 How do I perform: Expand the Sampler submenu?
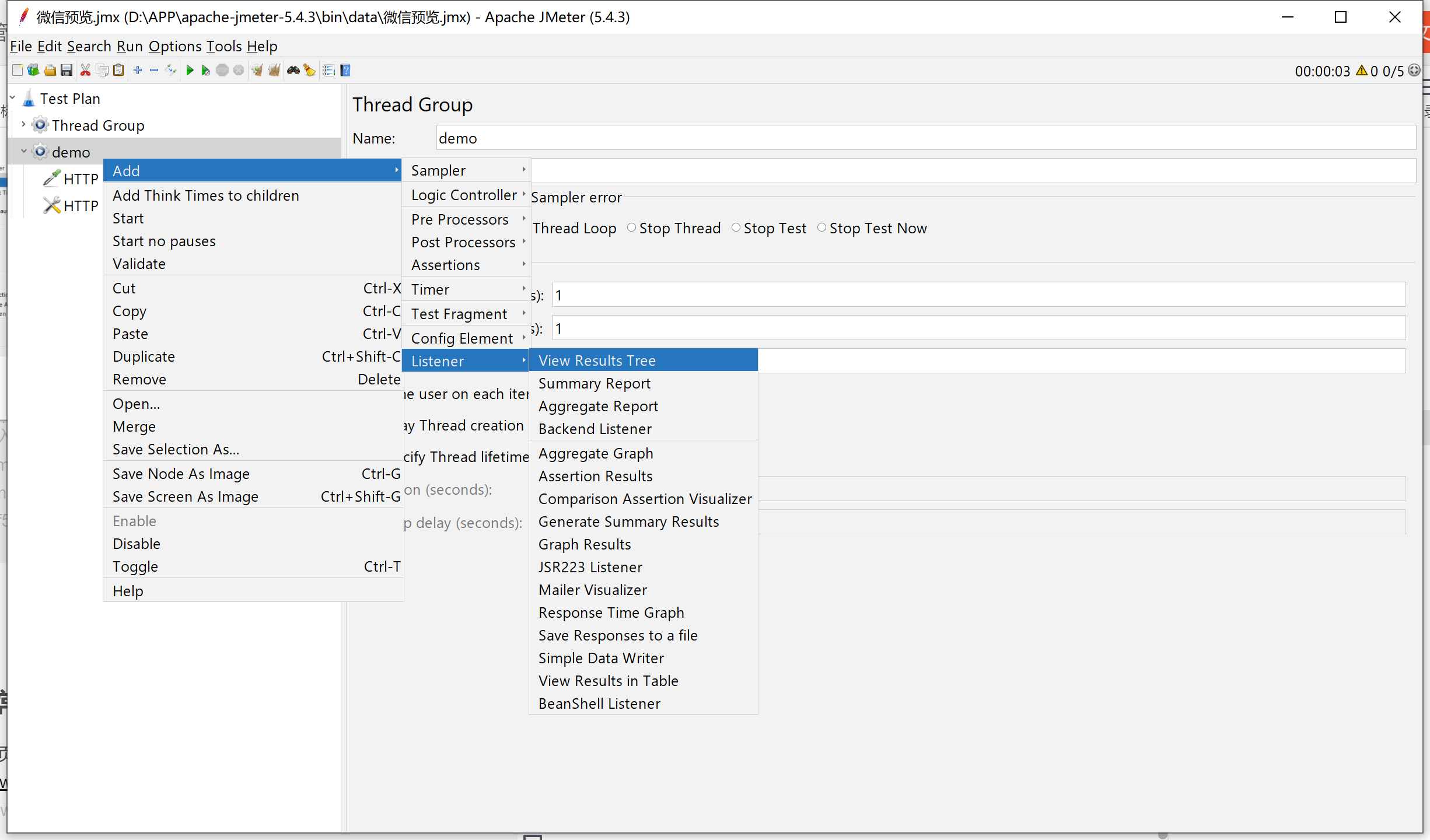click(465, 171)
